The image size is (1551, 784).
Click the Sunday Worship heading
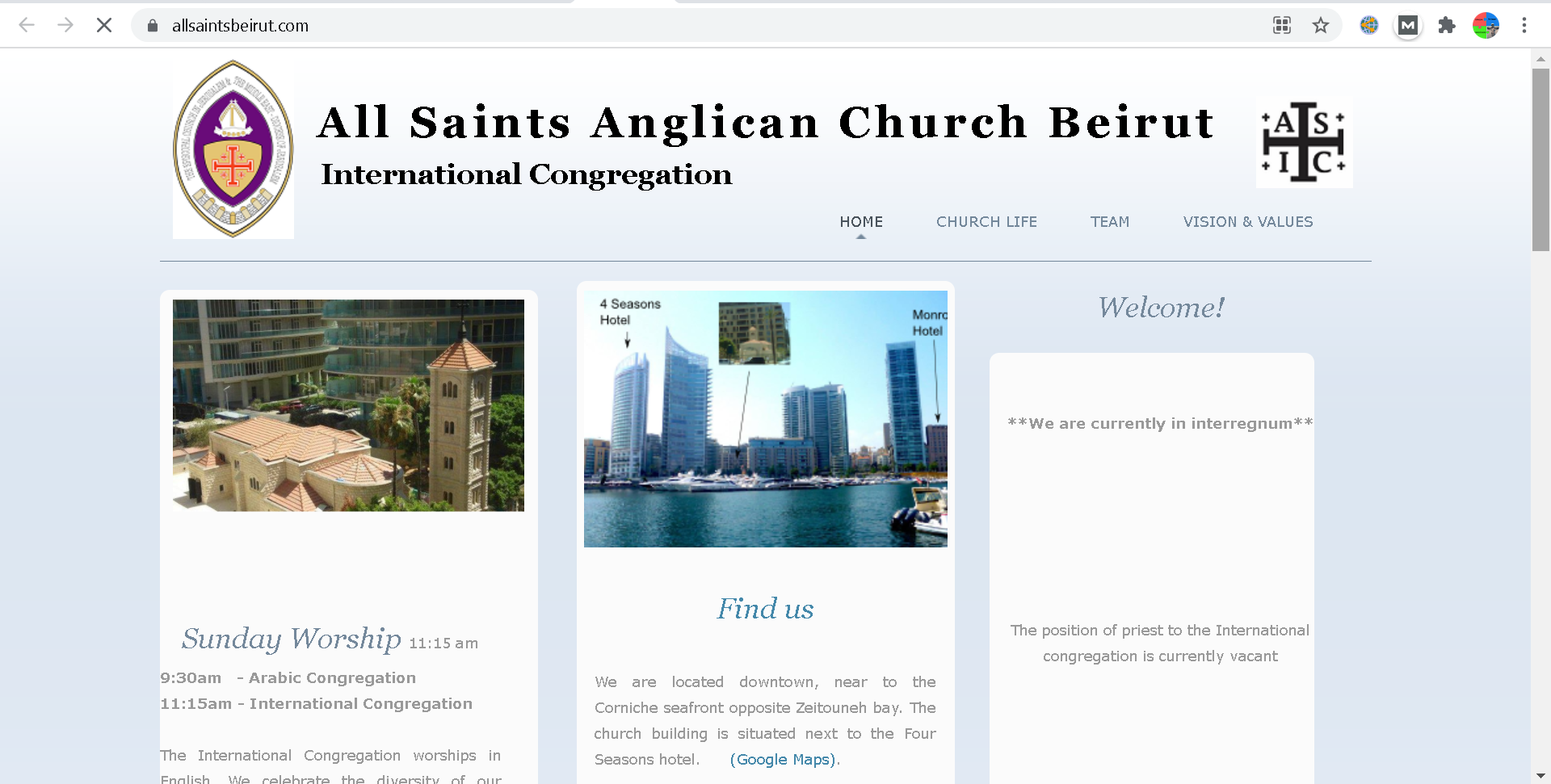292,639
